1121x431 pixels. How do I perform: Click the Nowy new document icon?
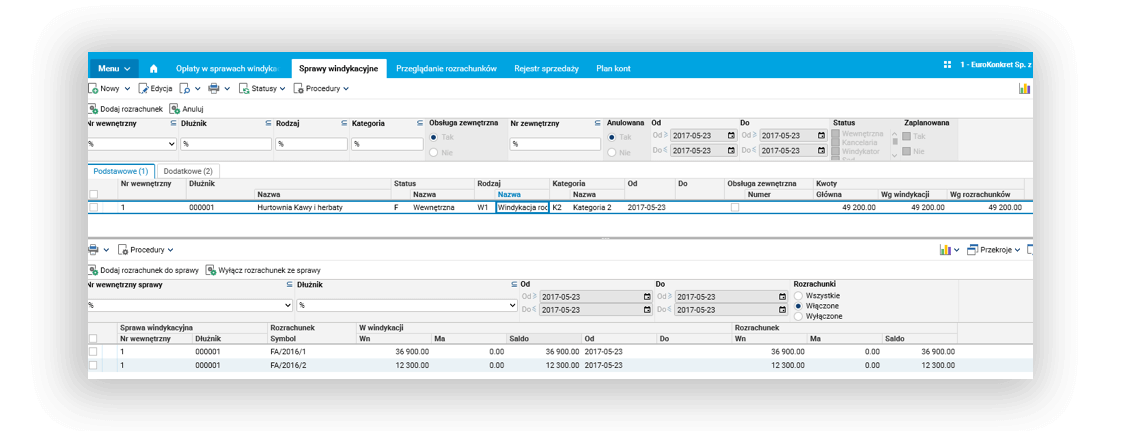(x=93, y=89)
